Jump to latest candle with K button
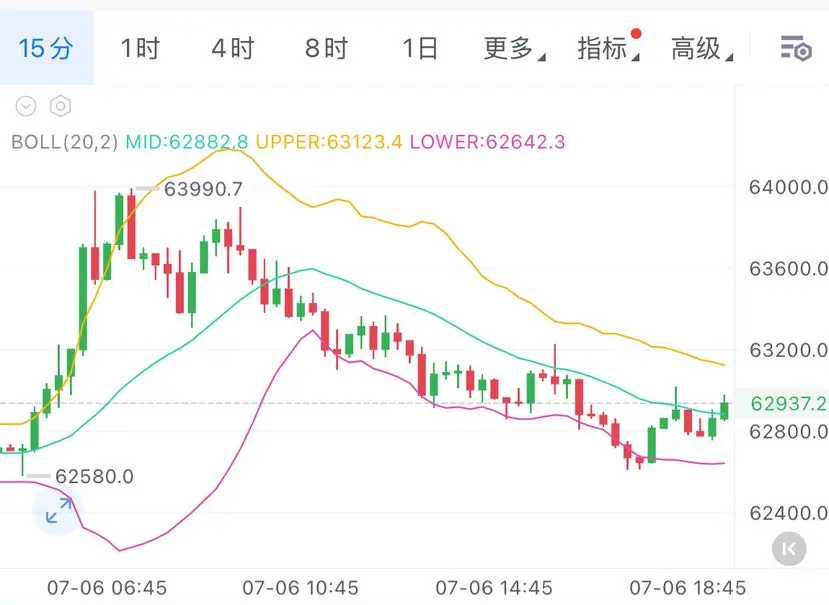The image size is (829, 605). tap(789, 548)
